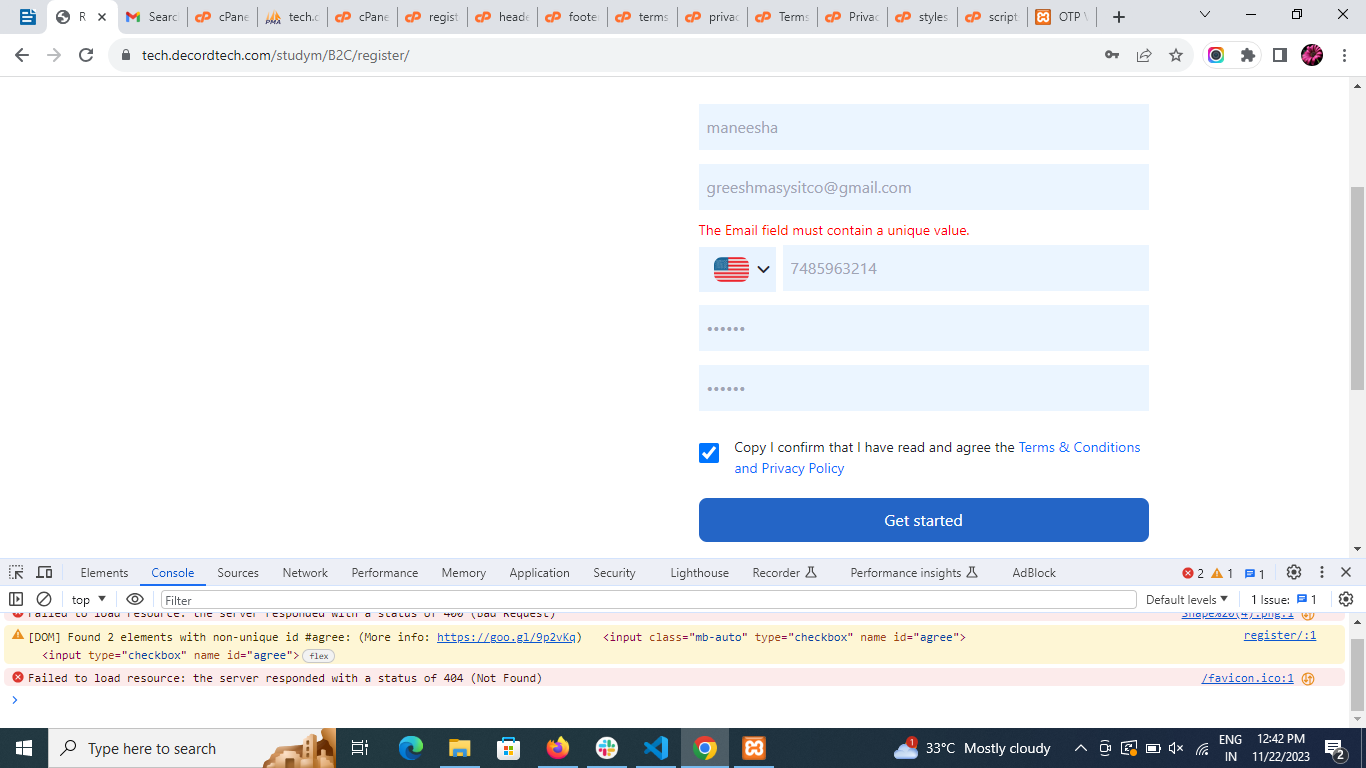Open the Chrome extensions puzzle icon

coord(1247,55)
